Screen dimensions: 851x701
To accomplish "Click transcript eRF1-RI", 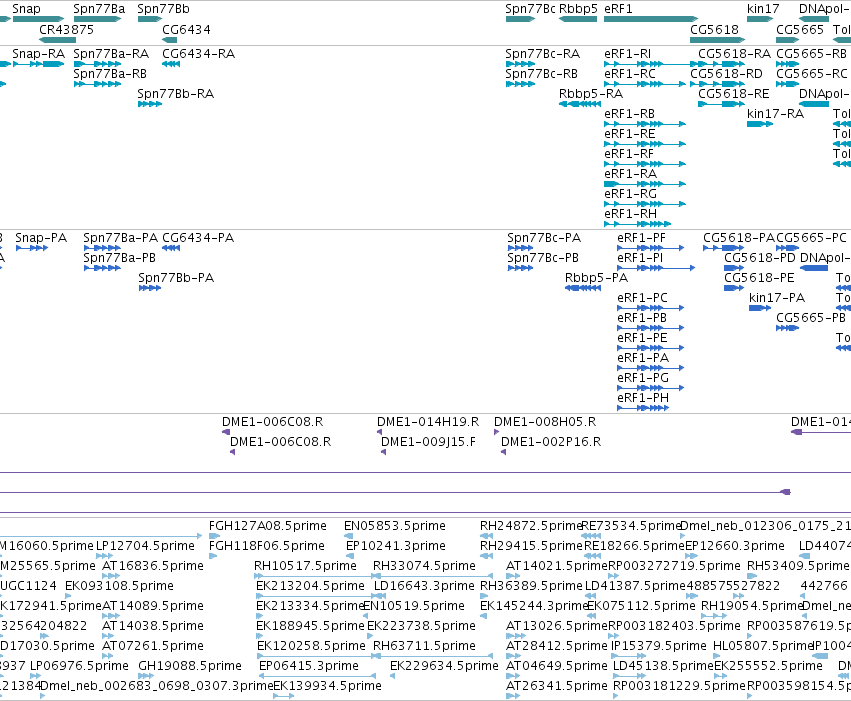I will pos(651,64).
